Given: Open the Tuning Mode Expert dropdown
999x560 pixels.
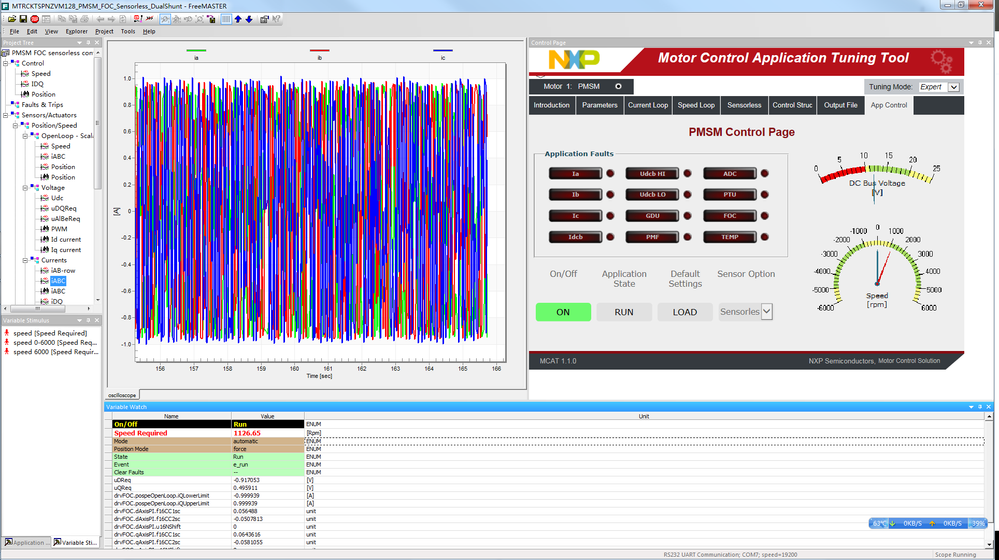Looking at the screenshot, I should tap(954, 87).
